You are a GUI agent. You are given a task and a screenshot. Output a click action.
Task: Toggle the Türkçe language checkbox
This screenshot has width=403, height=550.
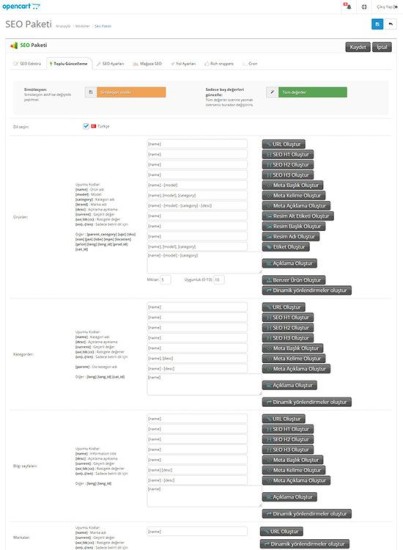[x=86, y=126]
